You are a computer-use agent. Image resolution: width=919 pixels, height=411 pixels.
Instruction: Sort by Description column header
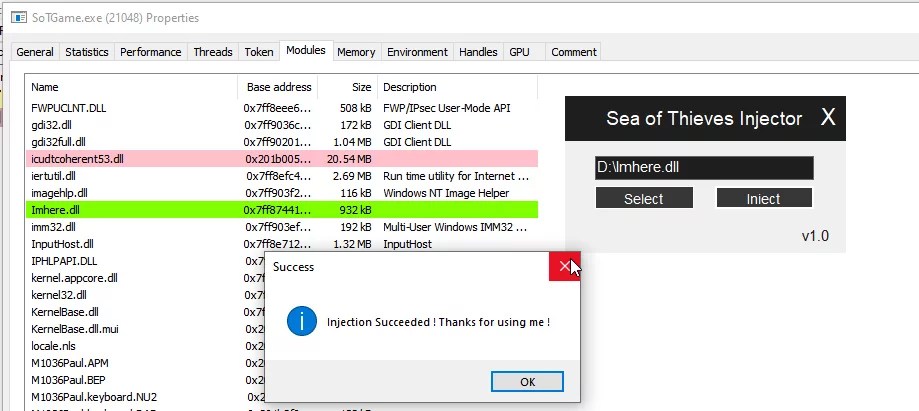click(x=458, y=87)
